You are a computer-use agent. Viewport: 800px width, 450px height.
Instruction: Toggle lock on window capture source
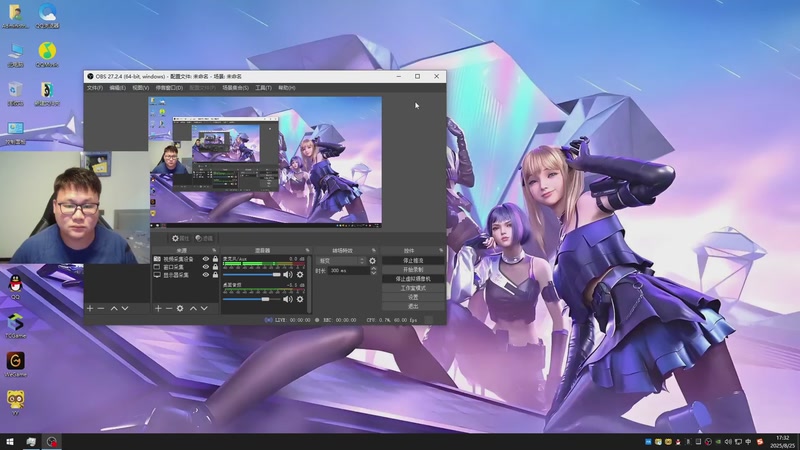tap(215, 267)
